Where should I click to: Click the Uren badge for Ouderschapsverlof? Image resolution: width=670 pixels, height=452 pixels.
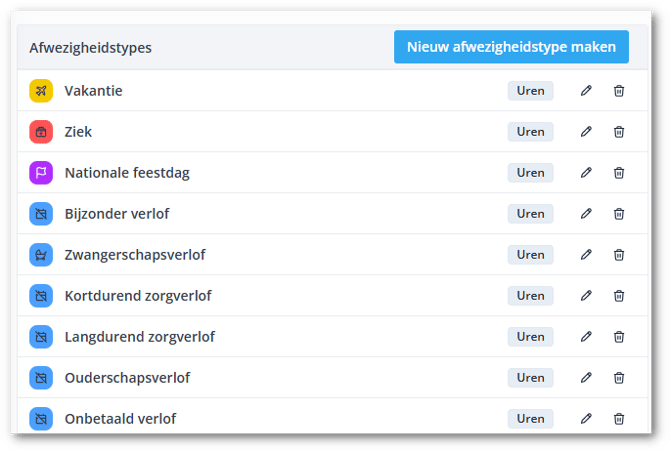coord(530,378)
